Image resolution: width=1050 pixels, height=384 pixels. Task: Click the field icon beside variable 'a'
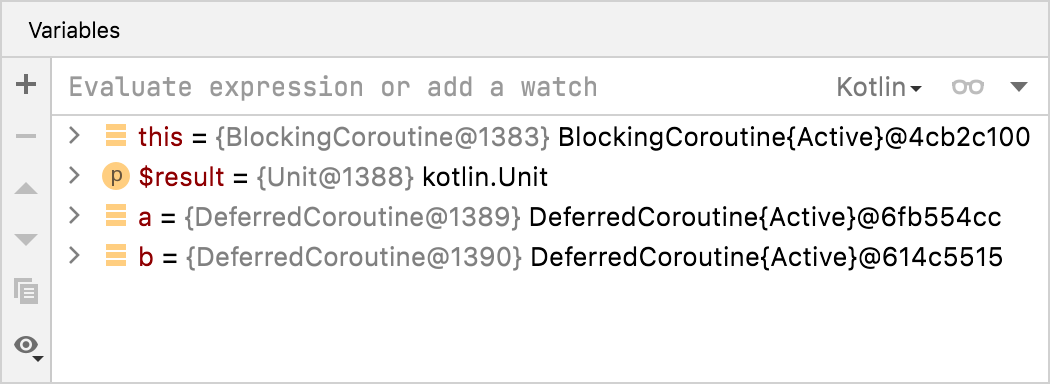[x=116, y=216]
